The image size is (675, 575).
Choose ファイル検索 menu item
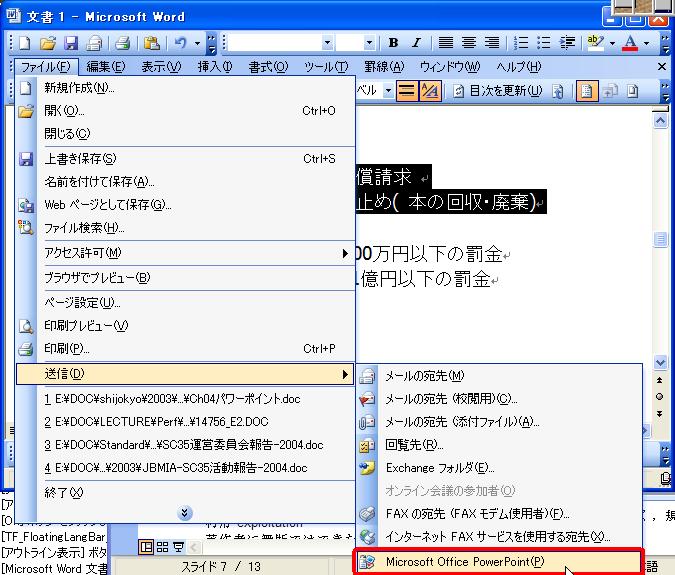coord(185,228)
